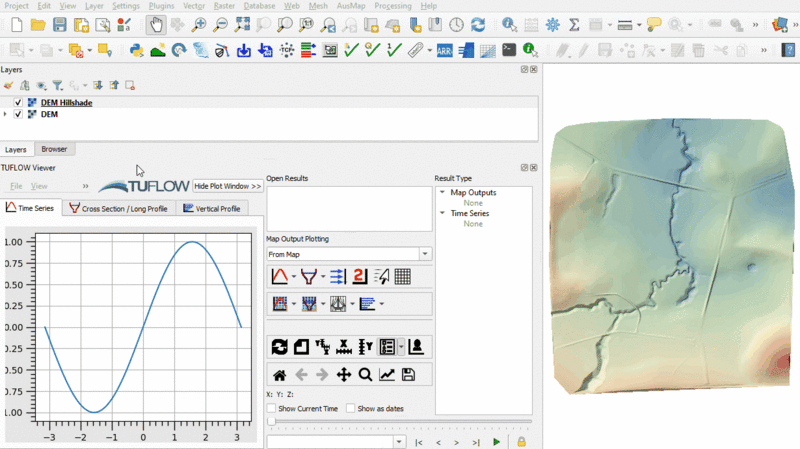Click the pan arrows icon in plot toolbar
This screenshot has width=800, height=449.
344,375
